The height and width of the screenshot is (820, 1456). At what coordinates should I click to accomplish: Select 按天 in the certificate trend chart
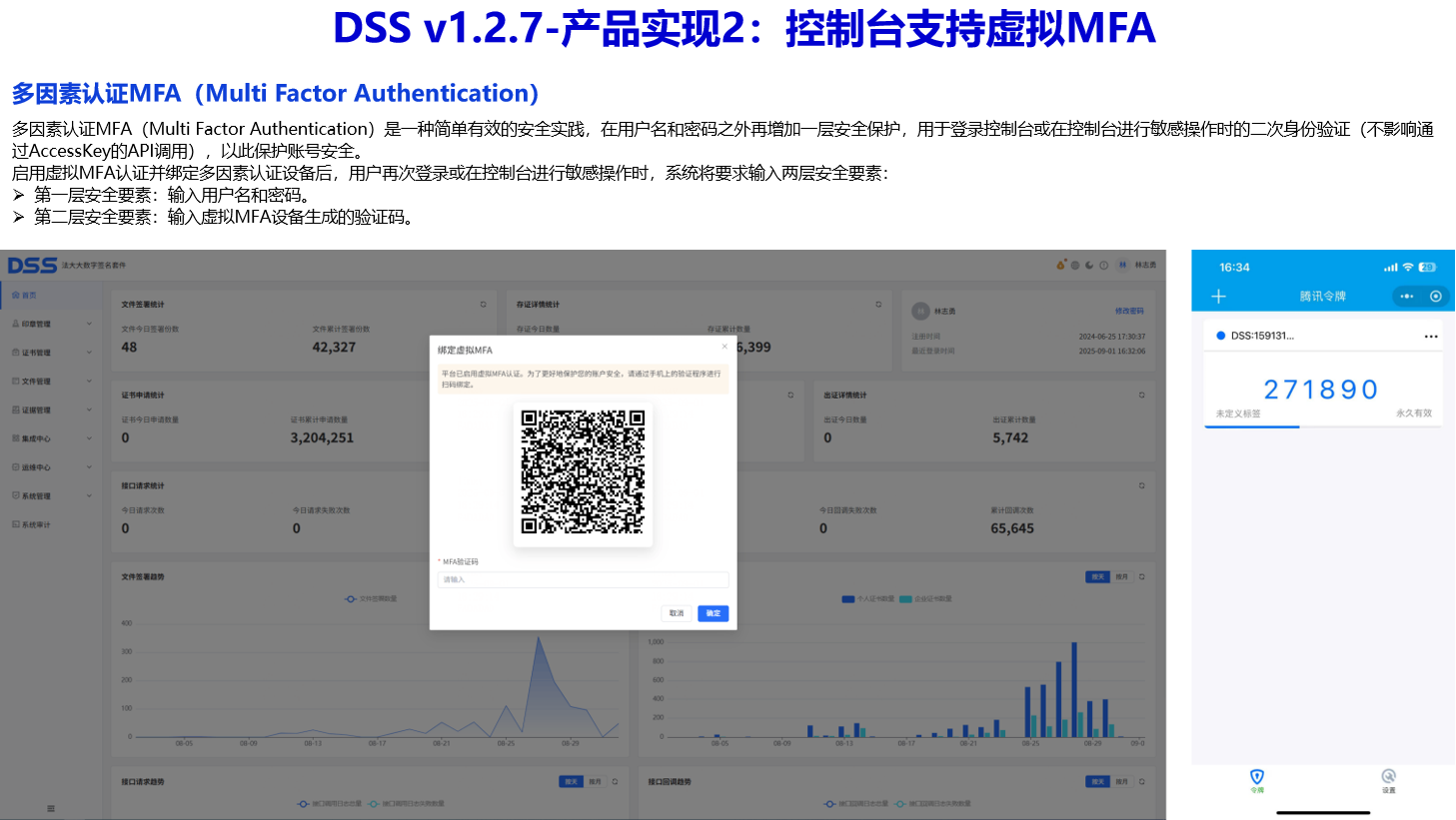point(1097,577)
